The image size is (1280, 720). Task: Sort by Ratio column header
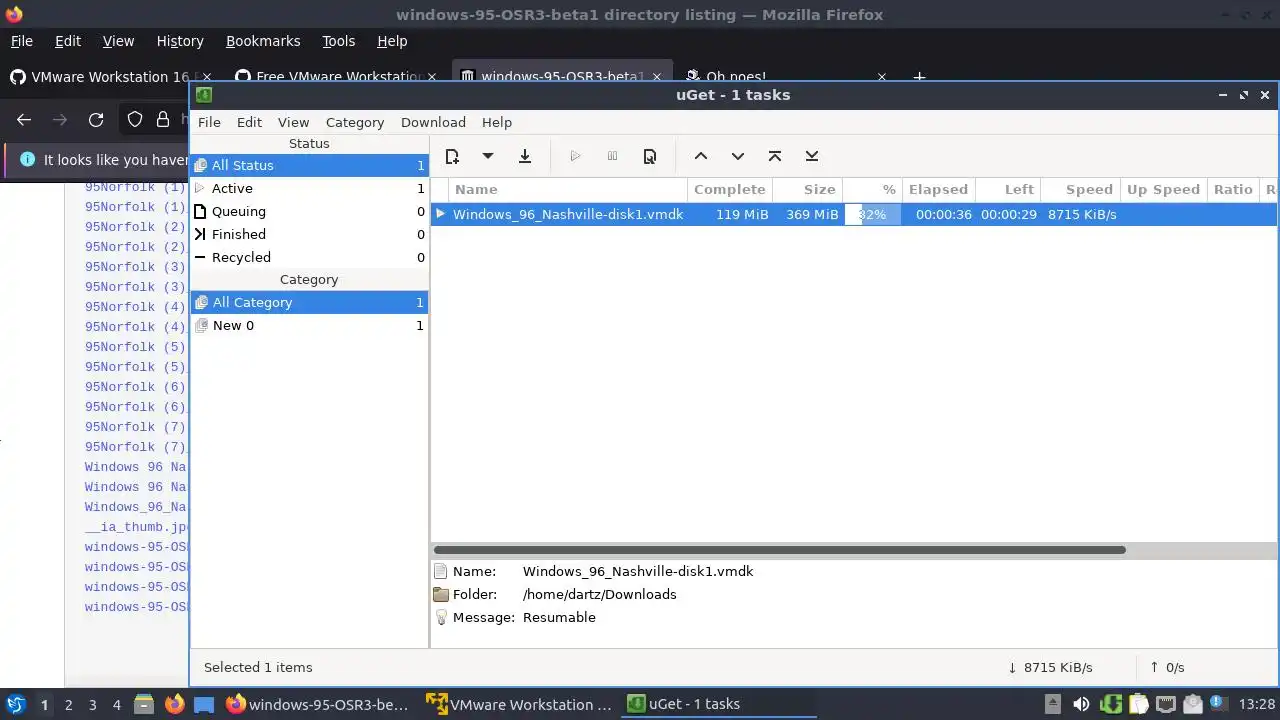click(x=1233, y=189)
